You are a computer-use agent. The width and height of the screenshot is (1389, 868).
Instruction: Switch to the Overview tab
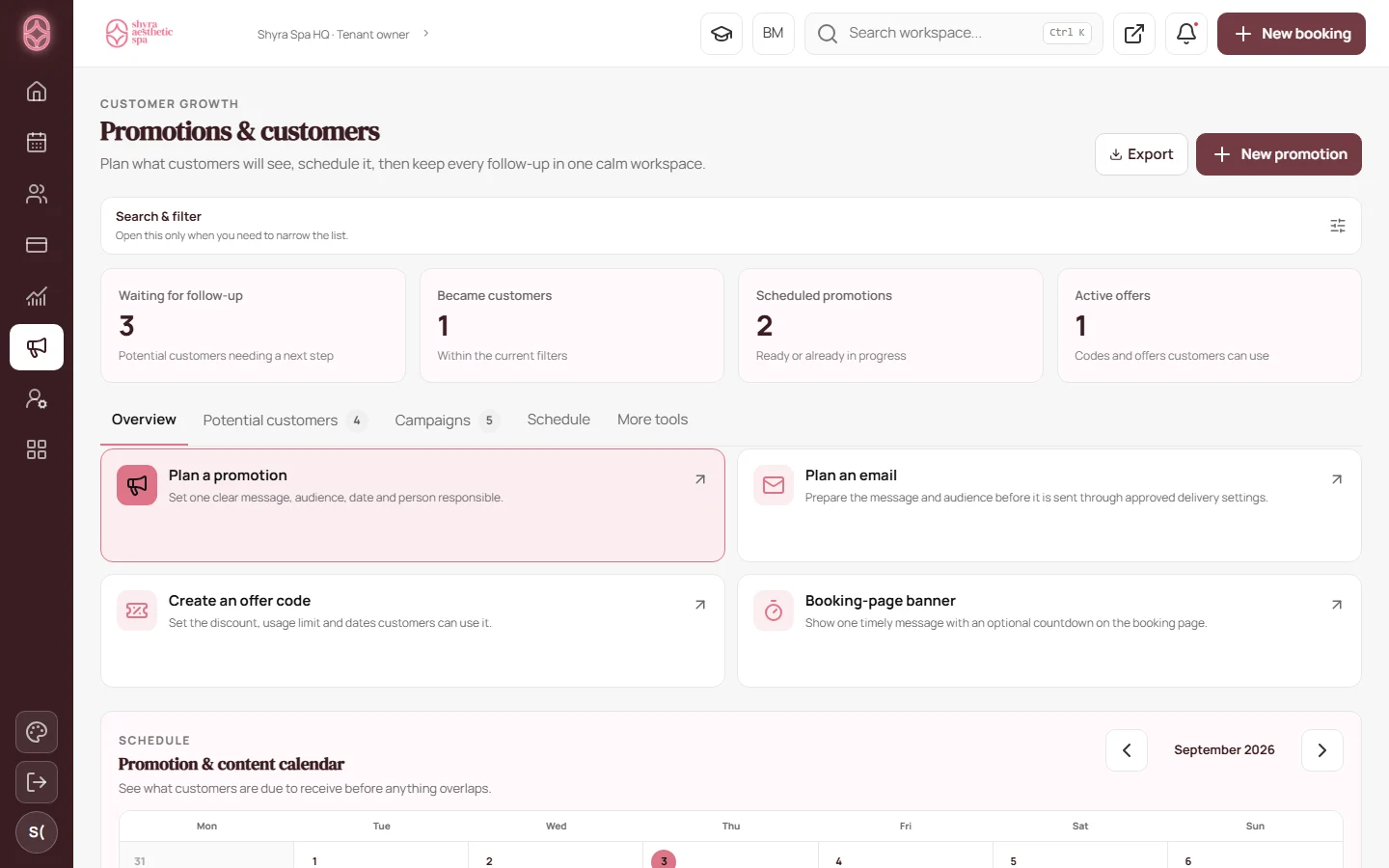tap(144, 420)
